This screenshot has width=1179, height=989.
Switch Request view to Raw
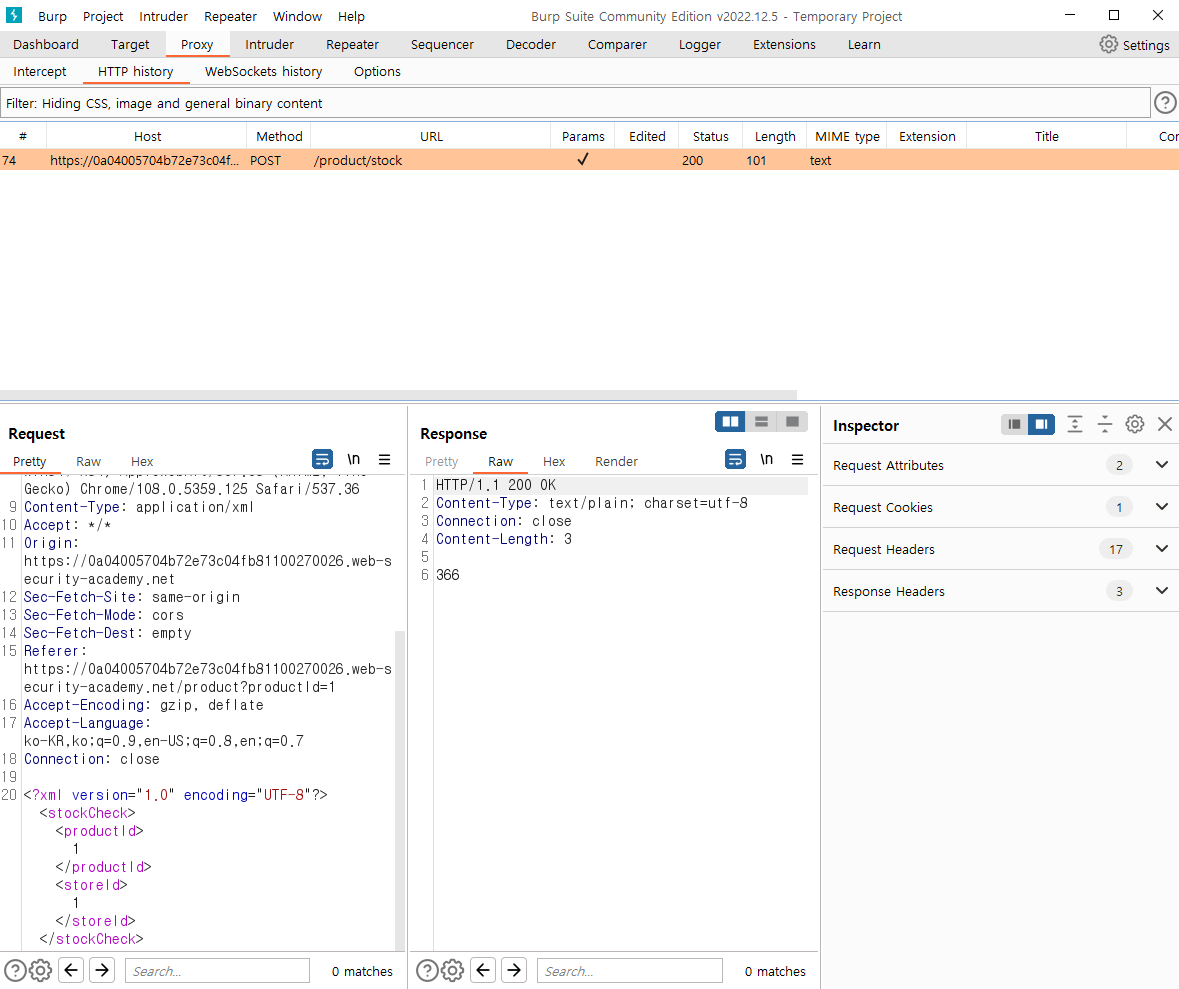(x=88, y=461)
